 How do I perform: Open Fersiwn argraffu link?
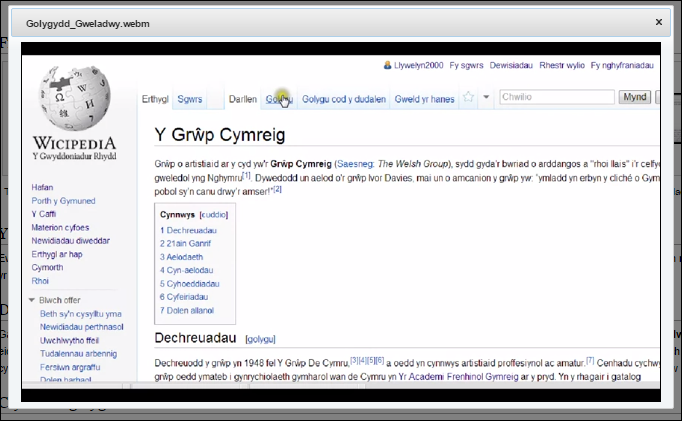coord(70,367)
